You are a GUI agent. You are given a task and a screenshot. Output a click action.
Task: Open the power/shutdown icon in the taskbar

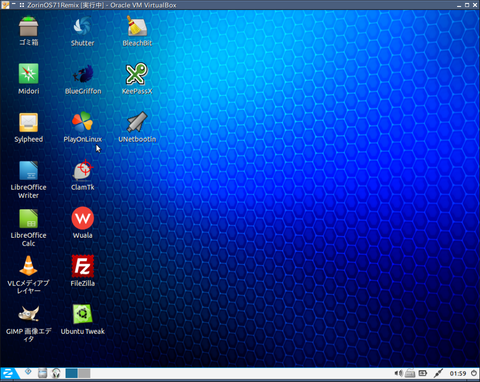[x=474, y=373]
